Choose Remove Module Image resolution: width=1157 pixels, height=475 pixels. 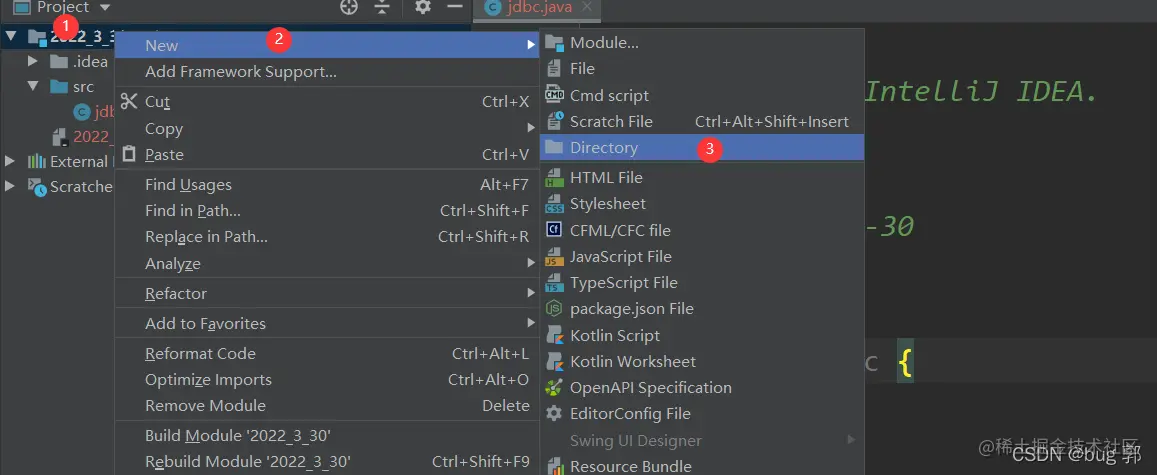[326, 405]
